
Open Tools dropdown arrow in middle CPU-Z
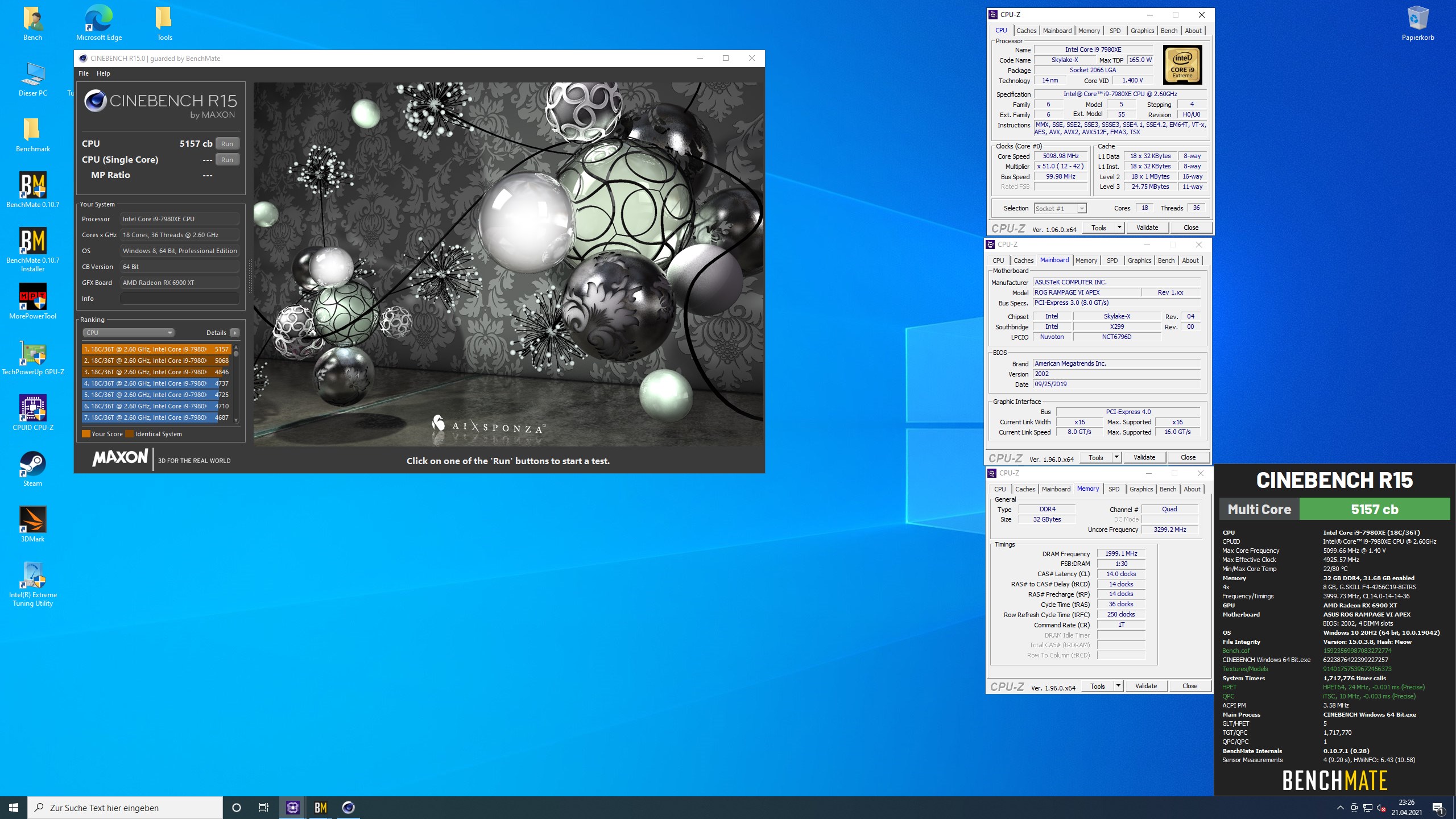pos(1116,457)
